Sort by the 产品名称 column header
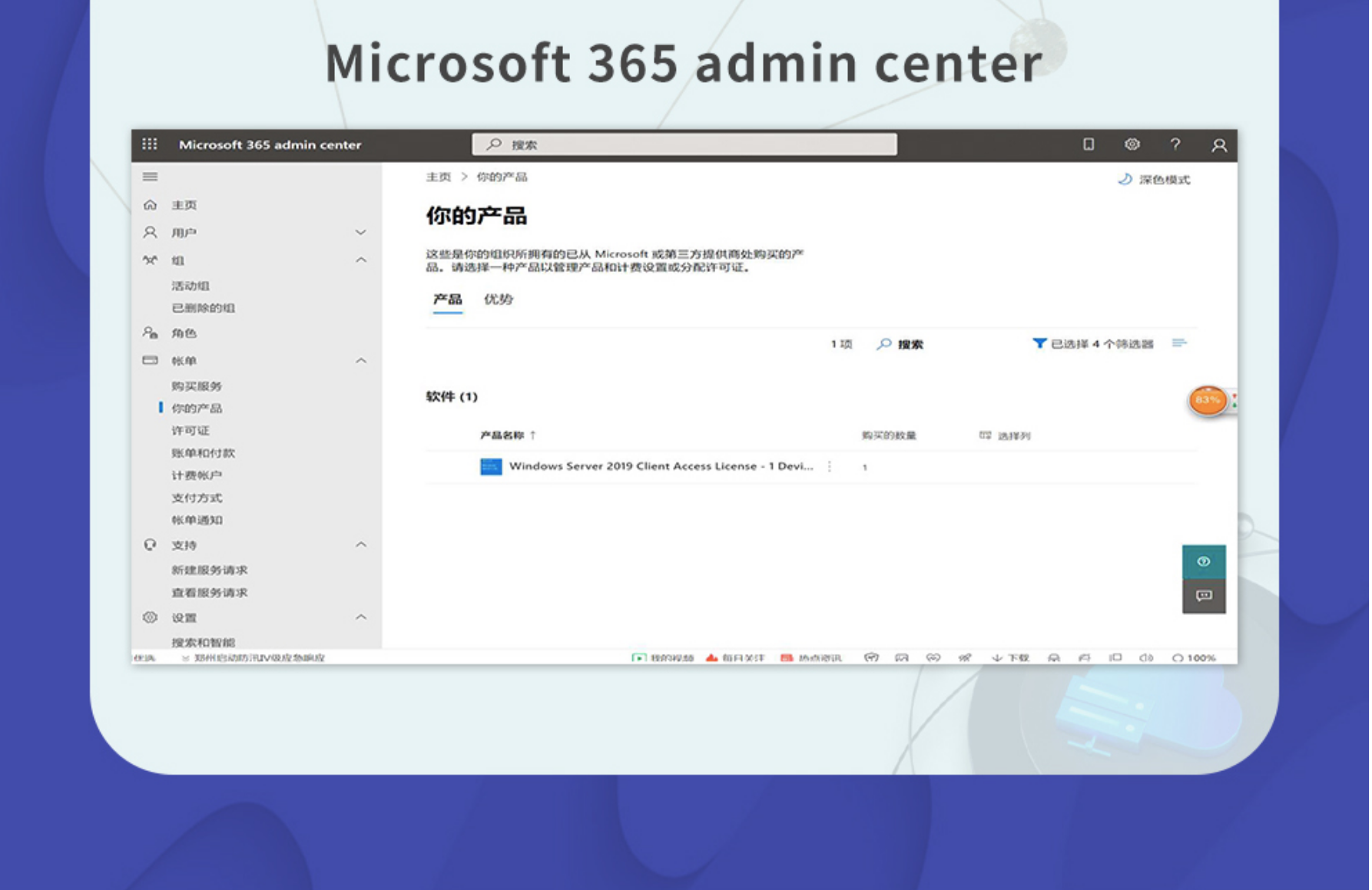 [508, 435]
